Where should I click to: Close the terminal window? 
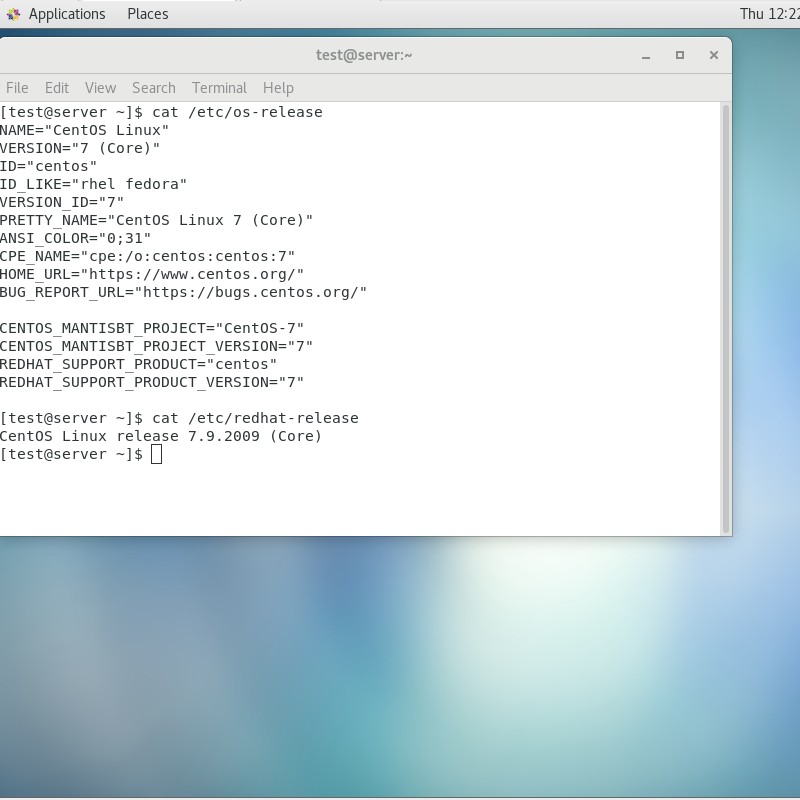pyautogui.click(x=714, y=55)
